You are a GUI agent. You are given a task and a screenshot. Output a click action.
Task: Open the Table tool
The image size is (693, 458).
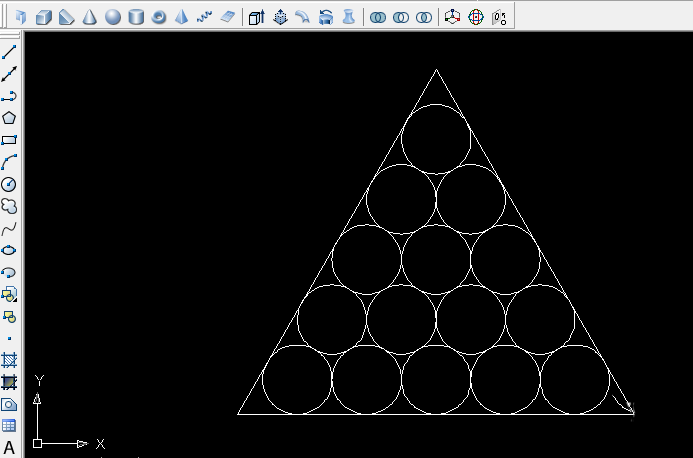tap(9, 426)
